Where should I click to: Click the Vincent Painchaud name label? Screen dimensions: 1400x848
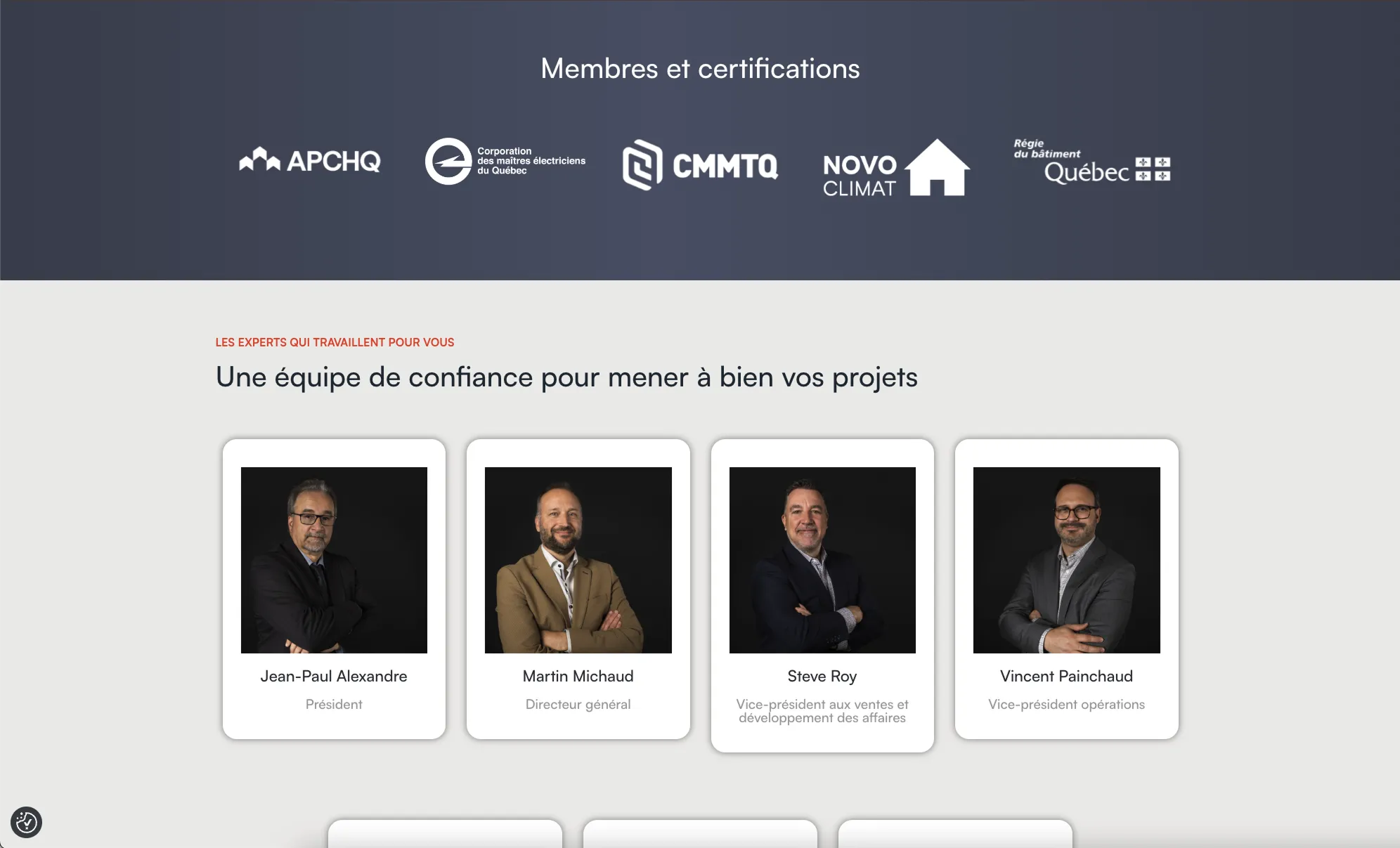(1066, 676)
